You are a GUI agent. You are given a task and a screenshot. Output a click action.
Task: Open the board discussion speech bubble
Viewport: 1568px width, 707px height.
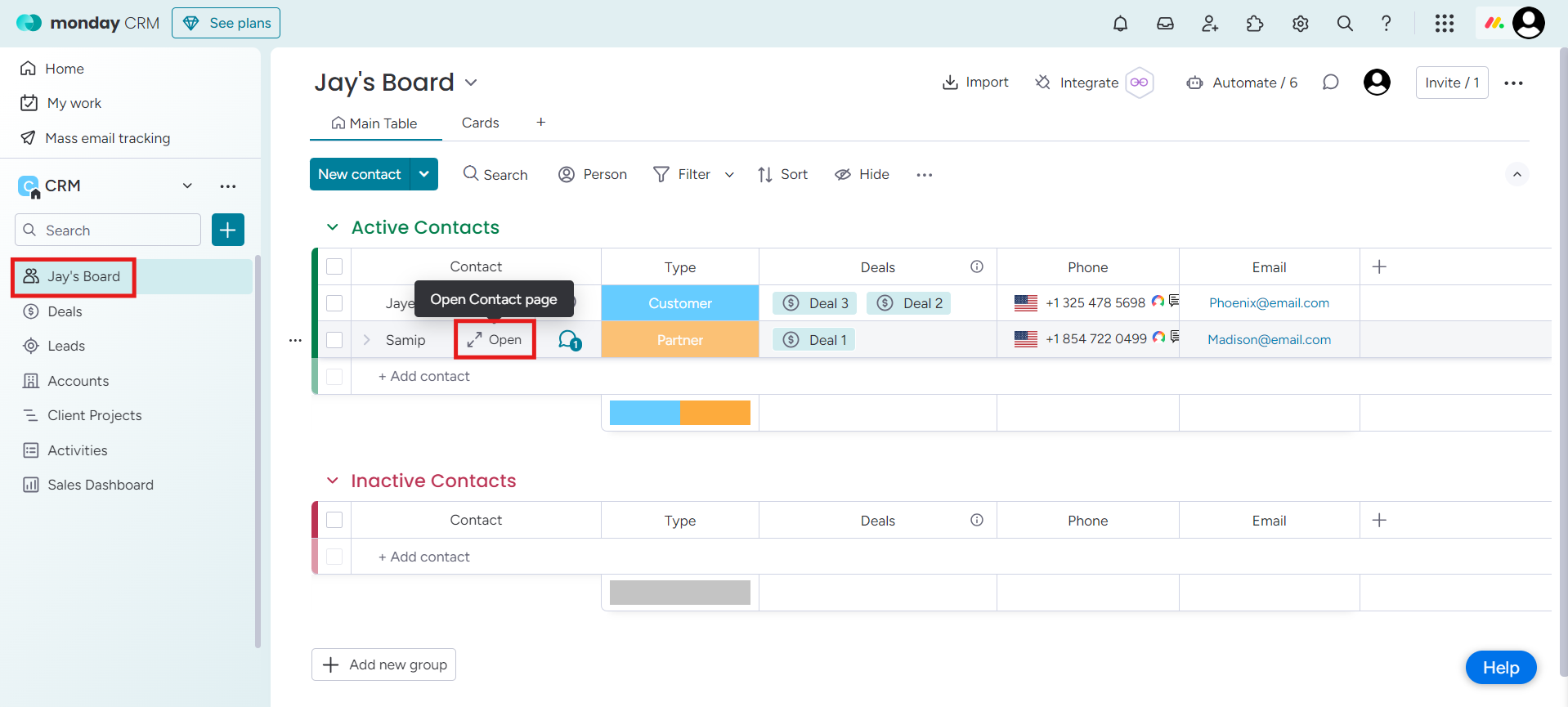pyautogui.click(x=1331, y=83)
